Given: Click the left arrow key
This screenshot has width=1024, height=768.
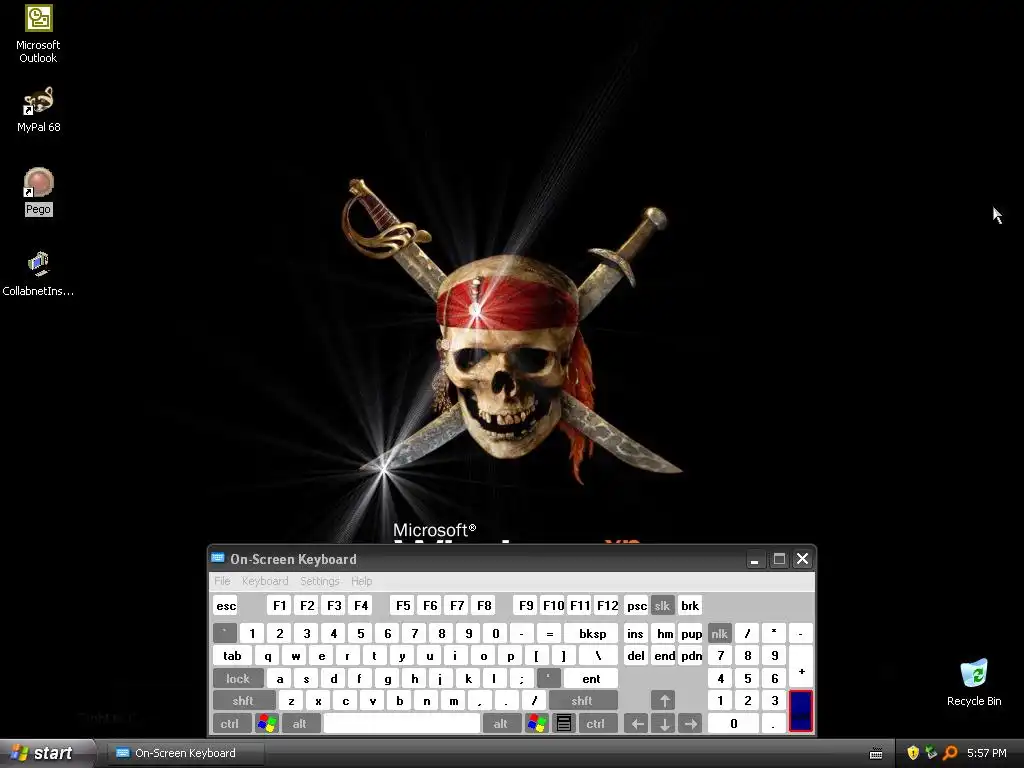Looking at the screenshot, I should coord(637,724).
